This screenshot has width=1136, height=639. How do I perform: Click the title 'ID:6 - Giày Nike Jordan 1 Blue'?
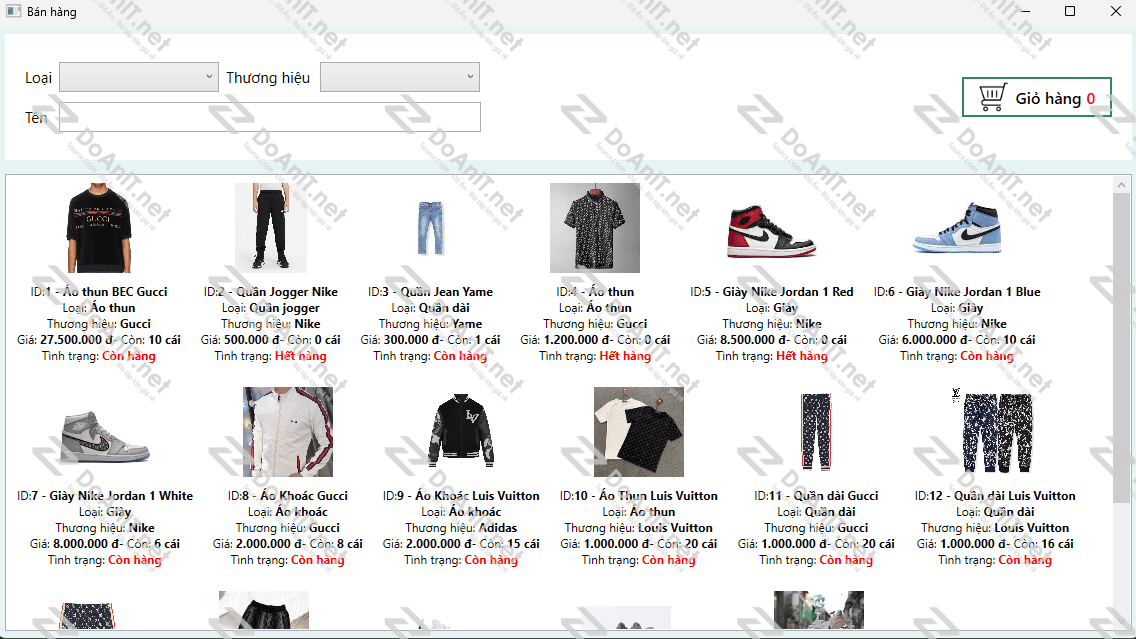click(x=957, y=292)
